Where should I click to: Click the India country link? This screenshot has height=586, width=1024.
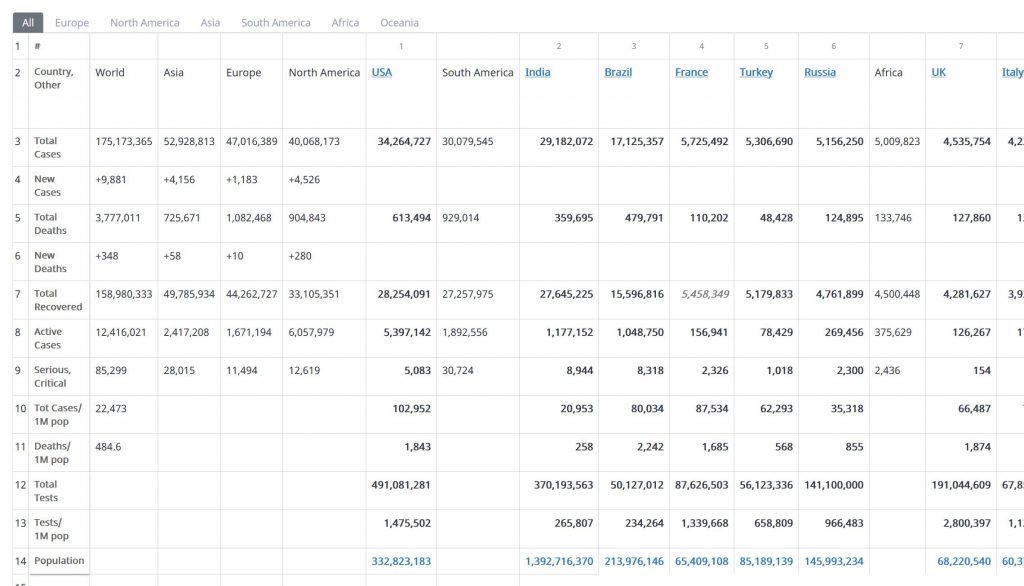coord(537,72)
